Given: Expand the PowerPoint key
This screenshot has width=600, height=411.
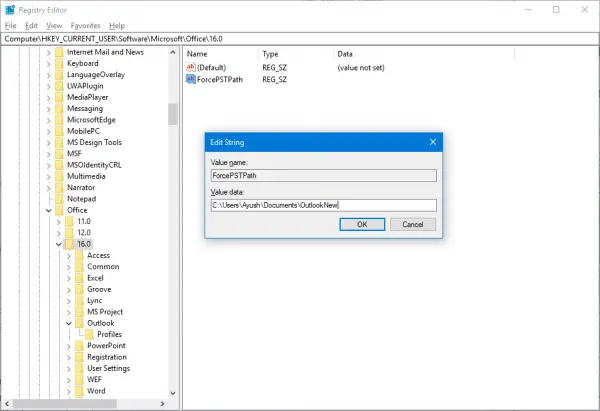Looking at the screenshot, I should coord(68,346).
